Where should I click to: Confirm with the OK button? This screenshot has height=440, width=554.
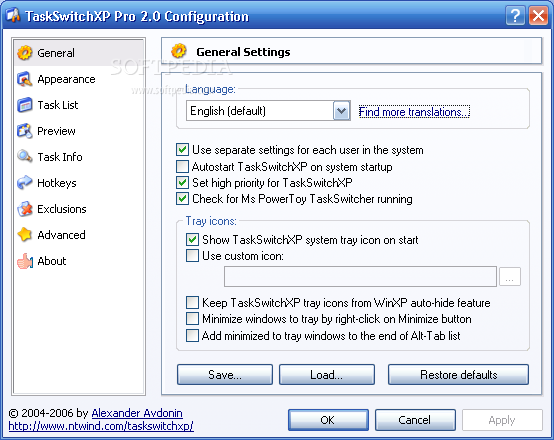click(328, 420)
